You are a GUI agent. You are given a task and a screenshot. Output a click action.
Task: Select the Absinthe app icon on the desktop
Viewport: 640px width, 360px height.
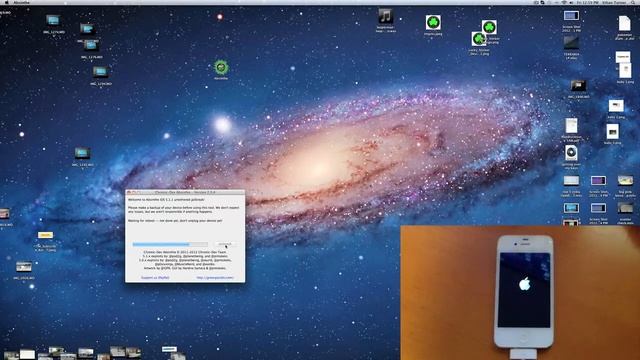point(221,67)
